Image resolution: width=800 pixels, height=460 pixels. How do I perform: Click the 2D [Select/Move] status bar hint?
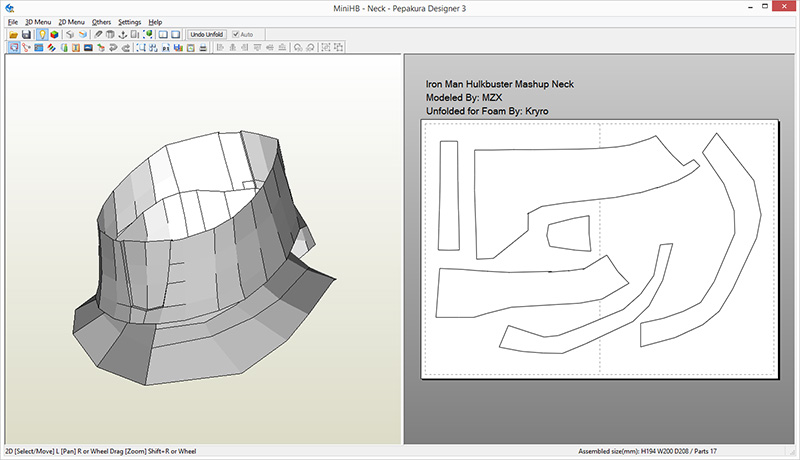[101, 451]
